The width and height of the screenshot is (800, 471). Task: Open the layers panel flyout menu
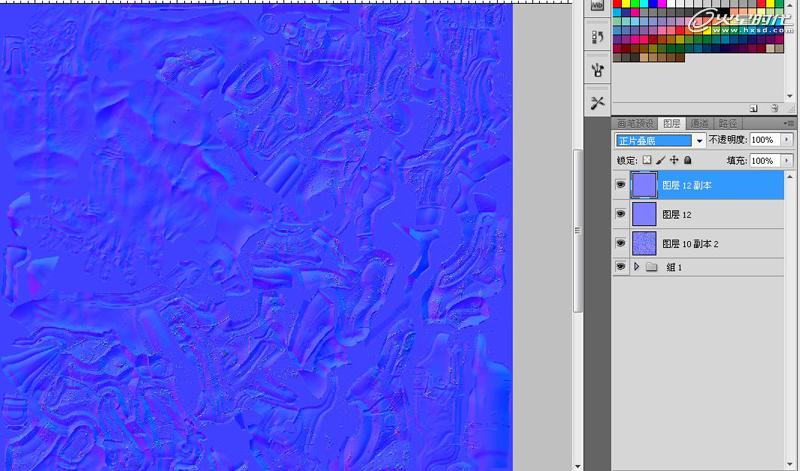(789, 123)
